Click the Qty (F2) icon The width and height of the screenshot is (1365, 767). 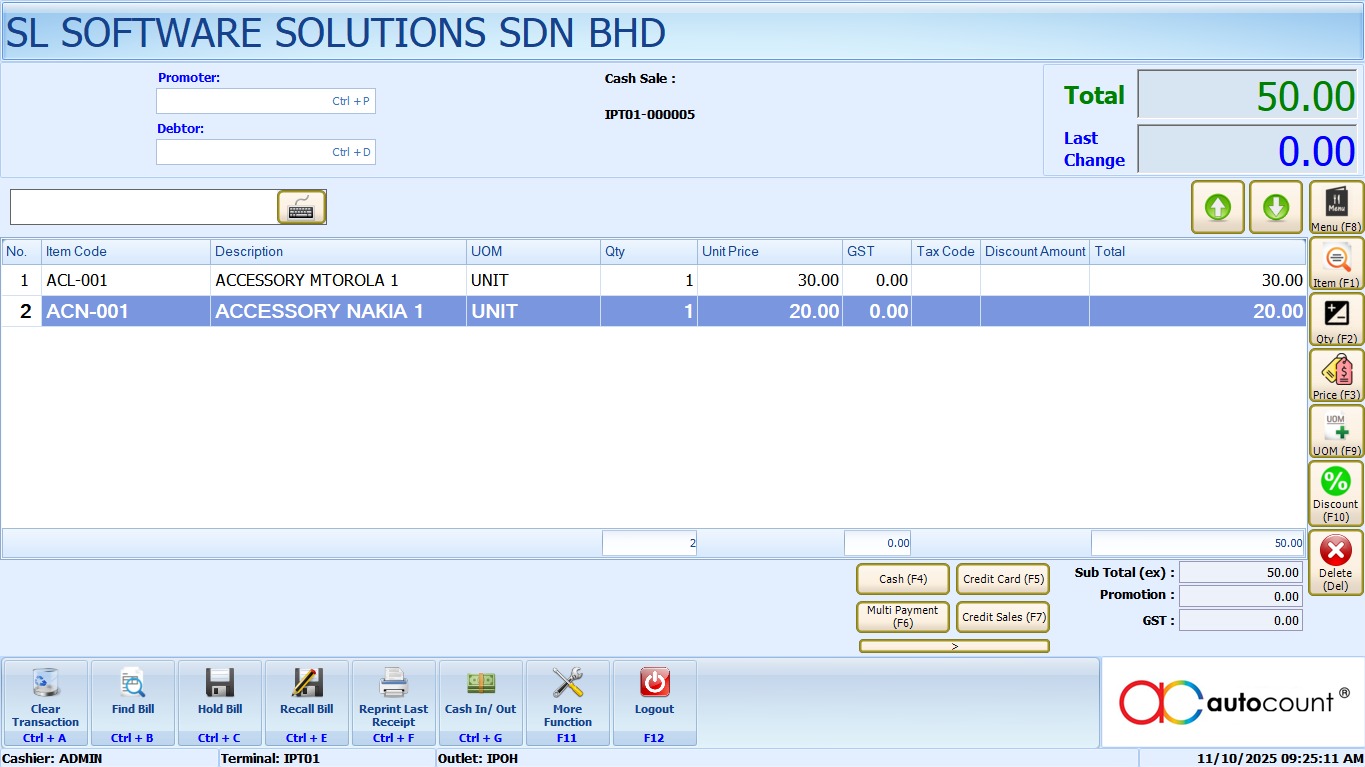(1336, 320)
